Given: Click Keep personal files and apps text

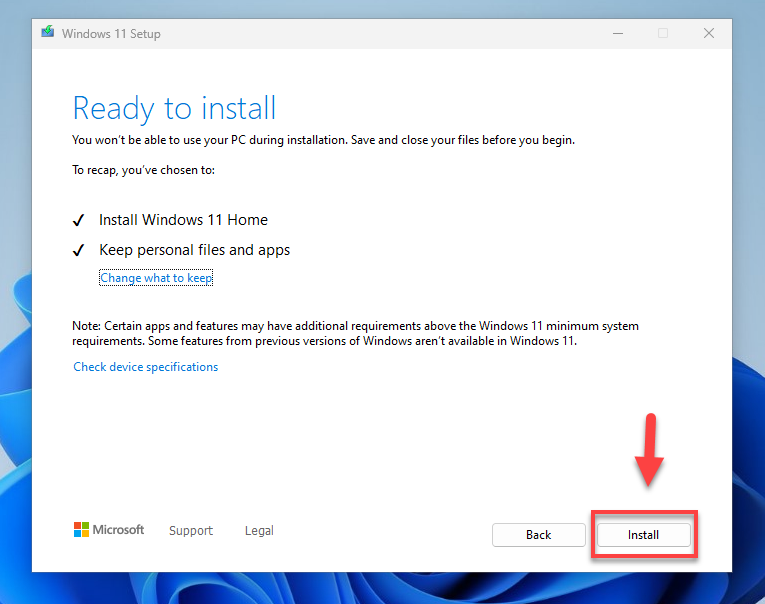Looking at the screenshot, I should (195, 250).
